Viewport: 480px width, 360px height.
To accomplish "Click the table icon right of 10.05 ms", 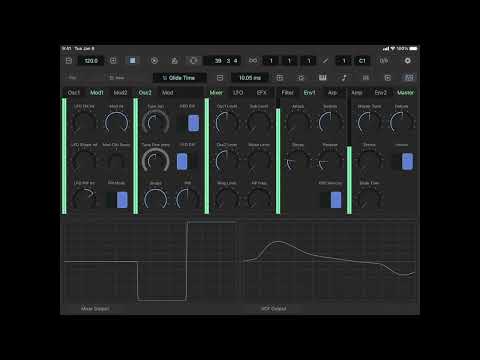I will [x=280, y=78].
